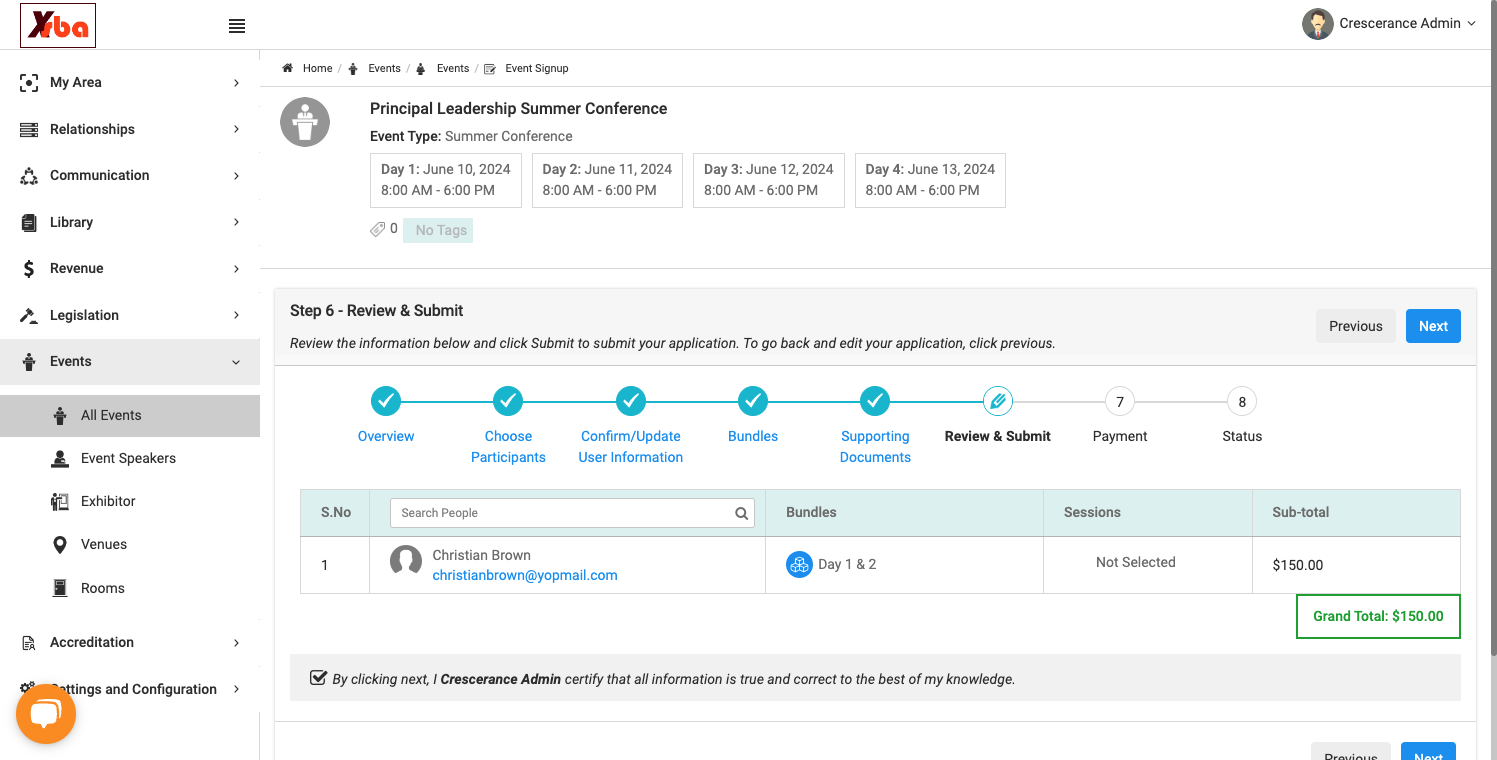Viewport: 1497px width, 760px height.
Task: Click the event podium icon
Action: [305, 122]
